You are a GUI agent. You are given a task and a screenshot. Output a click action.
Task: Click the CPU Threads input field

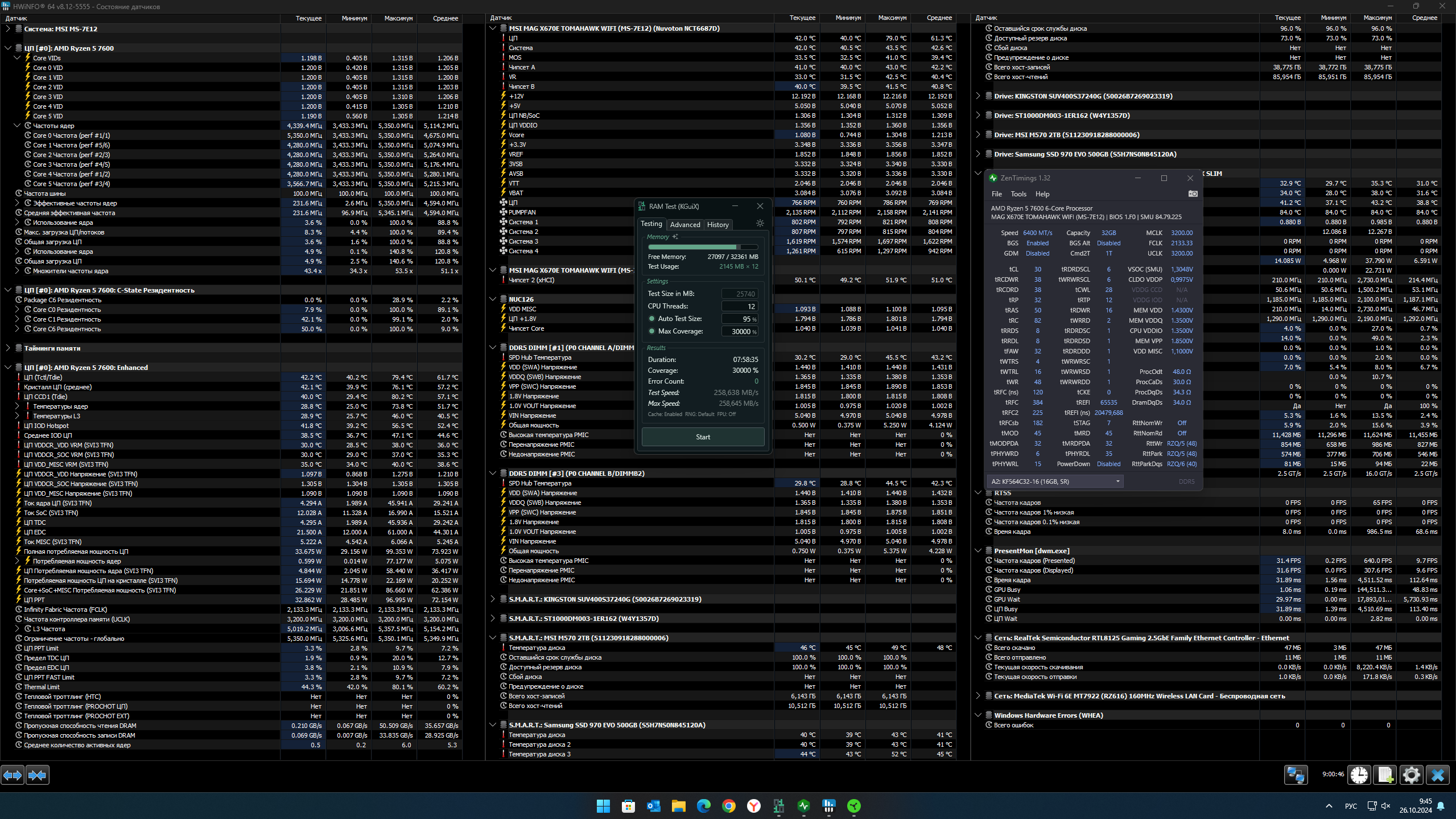tap(740, 306)
